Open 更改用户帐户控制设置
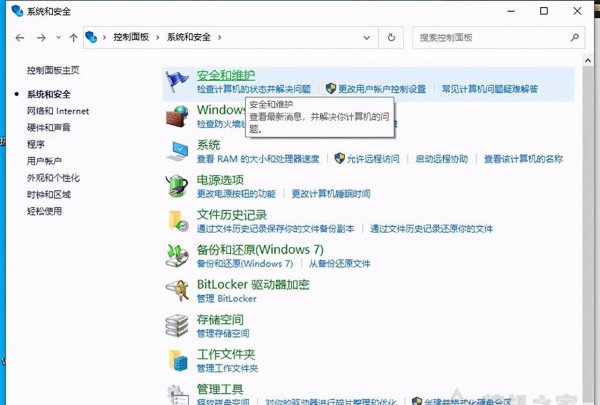This screenshot has height=405, width=600. point(382,89)
